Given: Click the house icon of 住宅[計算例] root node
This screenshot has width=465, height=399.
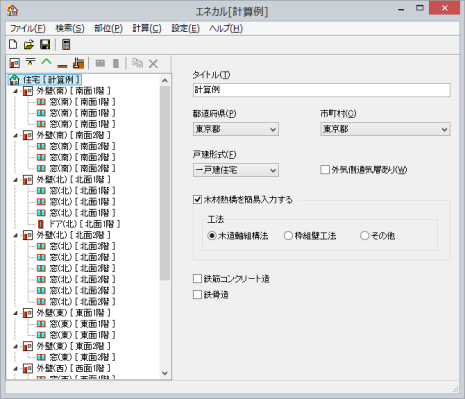Looking at the screenshot, I should pyautogui.click(x=14, y=79).
